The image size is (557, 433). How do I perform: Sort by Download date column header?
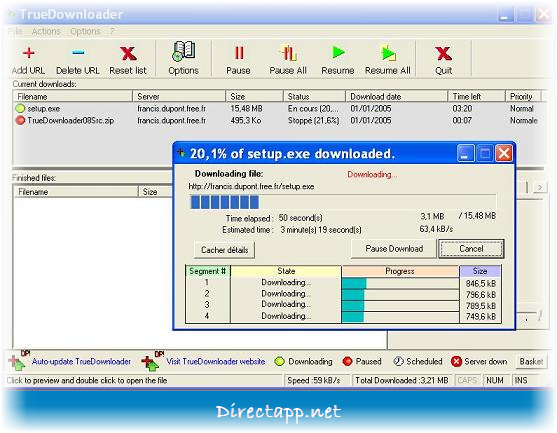click(x=396, y=97)
